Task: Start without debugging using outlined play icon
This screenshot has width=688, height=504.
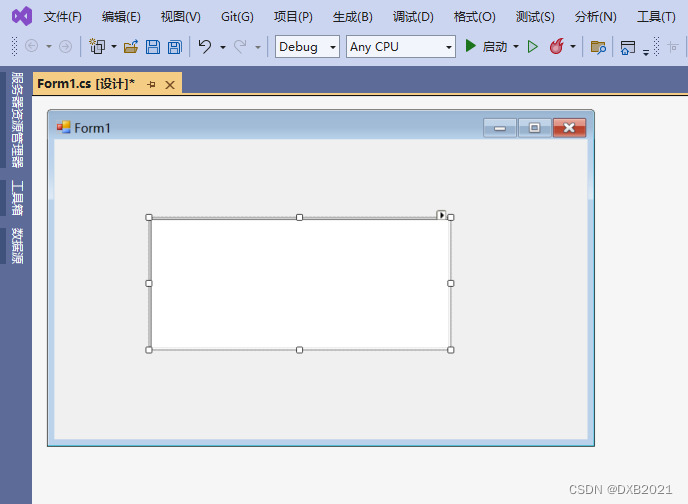Action: 533,46
